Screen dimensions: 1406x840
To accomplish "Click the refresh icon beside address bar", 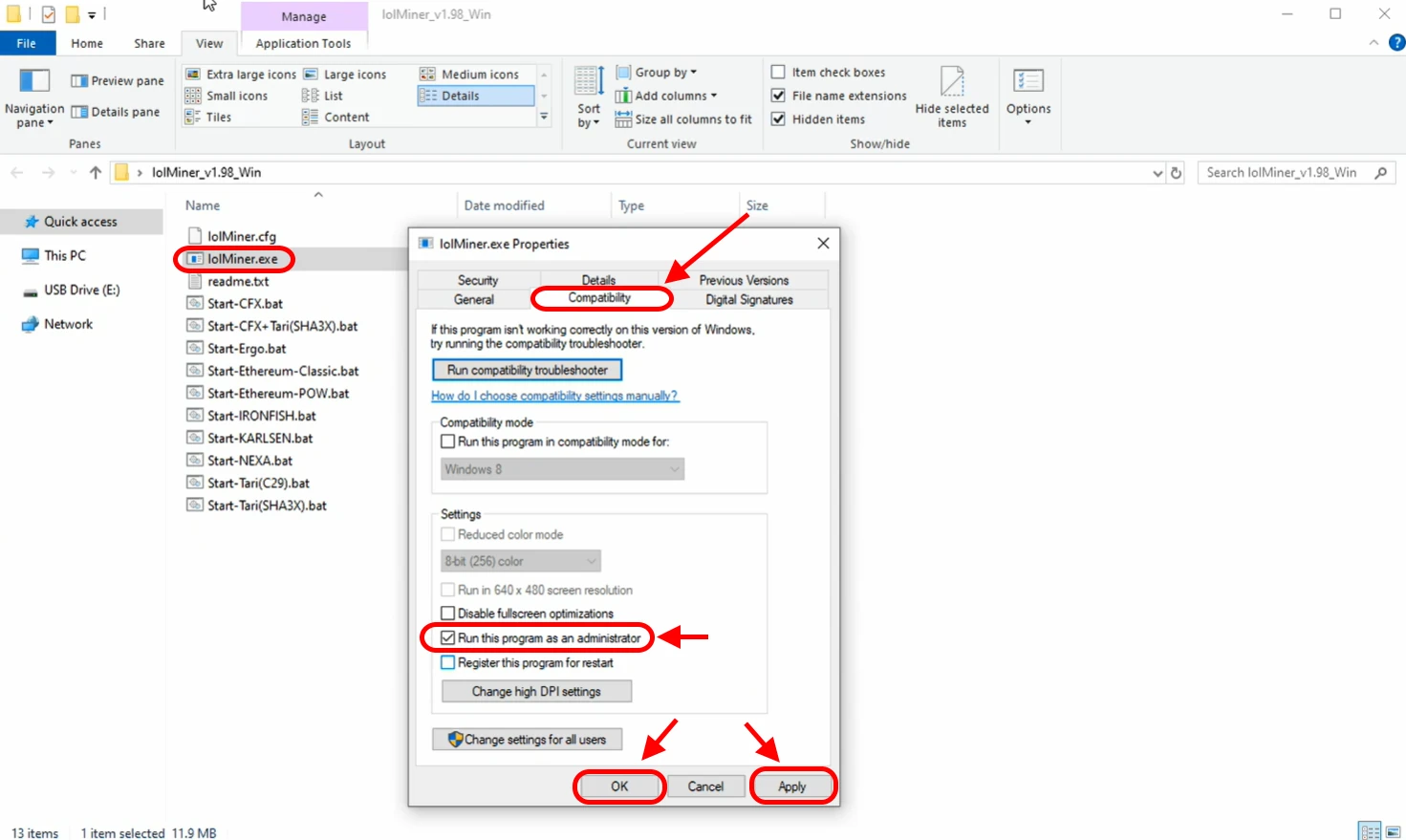I will [1177, 173].
